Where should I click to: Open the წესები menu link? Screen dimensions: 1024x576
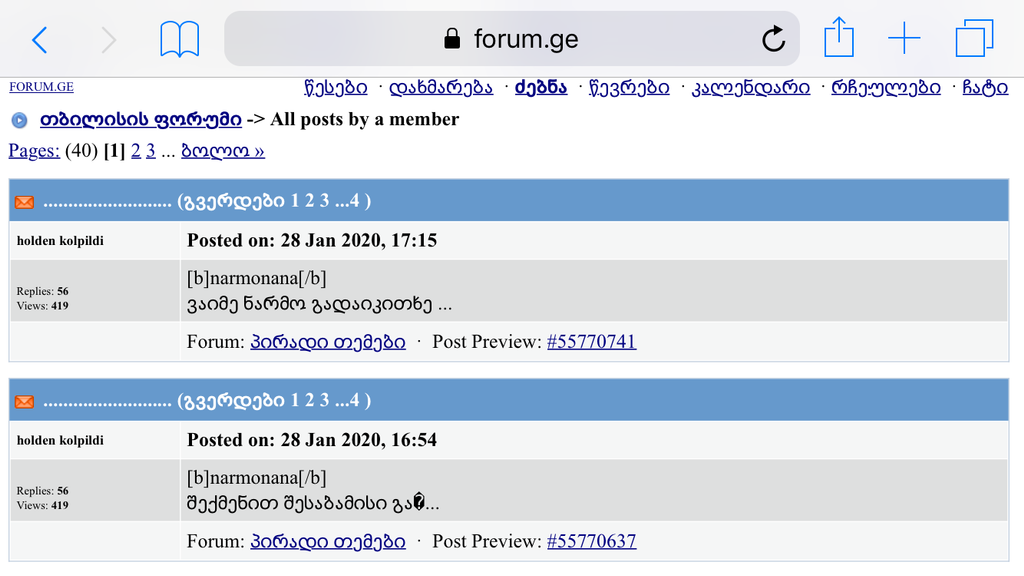click(x=336, y=88)
